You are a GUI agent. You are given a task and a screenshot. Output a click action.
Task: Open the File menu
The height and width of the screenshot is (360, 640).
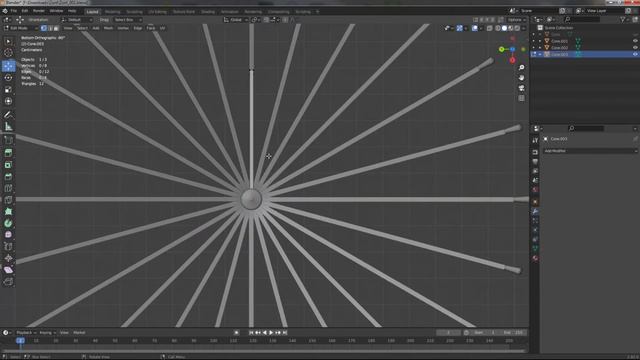coord(14,11)
